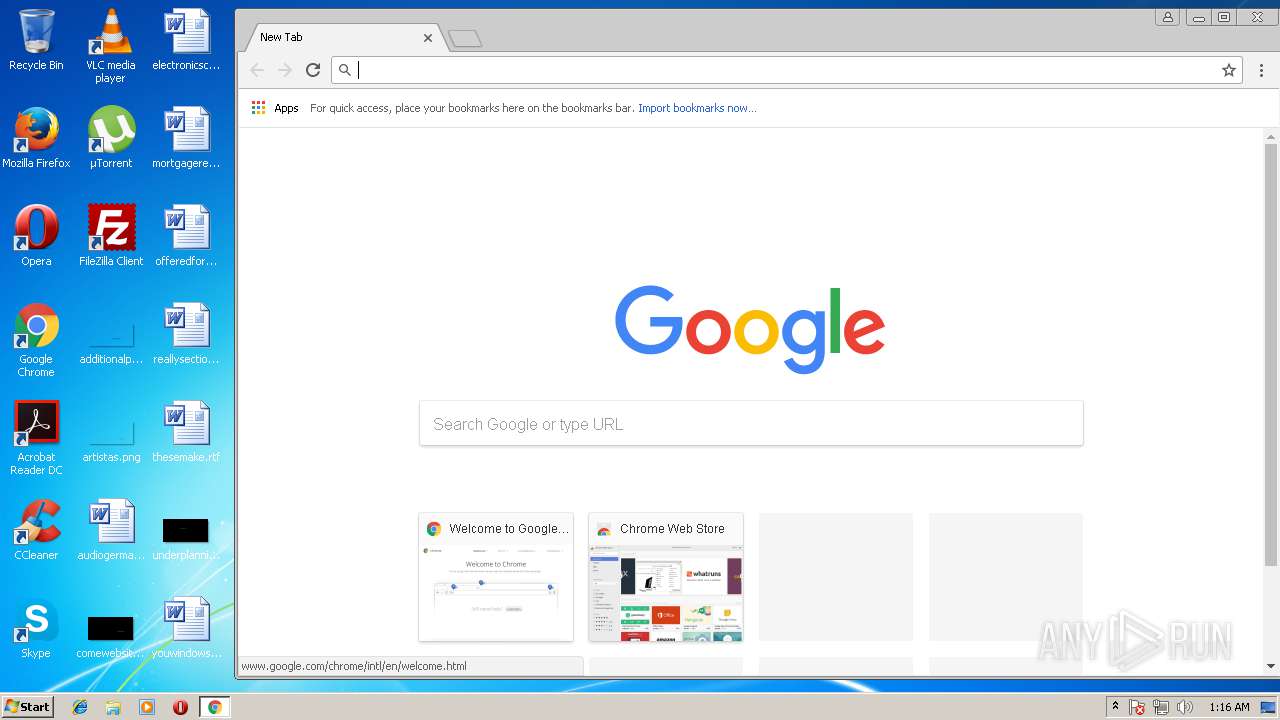Select the offeredfor... Word document
This screenshot has width=1280, height=720.
[x=186, y=236]
